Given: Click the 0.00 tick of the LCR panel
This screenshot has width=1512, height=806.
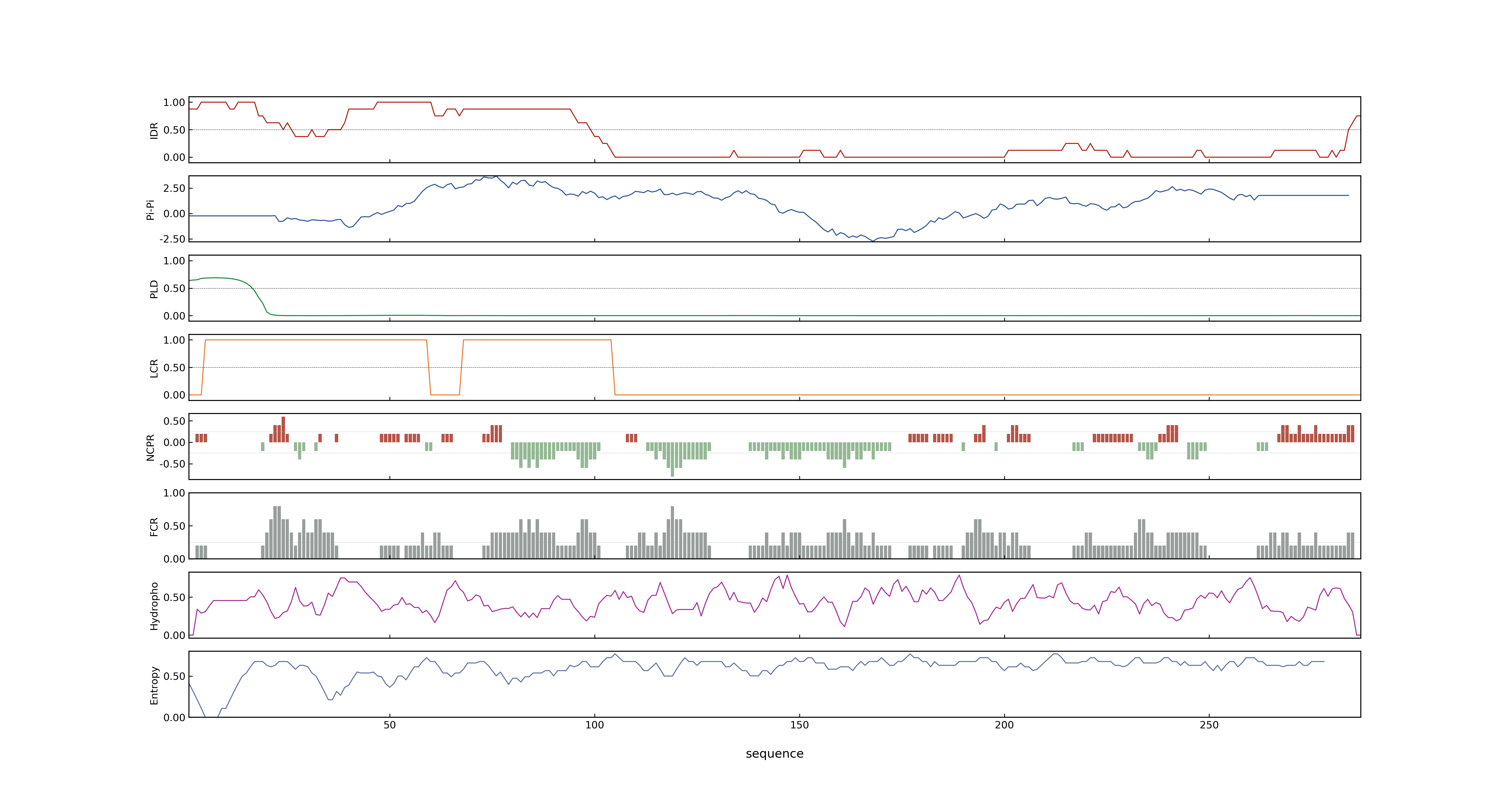Looking at the screenshot, I should (x=174, y=395).
